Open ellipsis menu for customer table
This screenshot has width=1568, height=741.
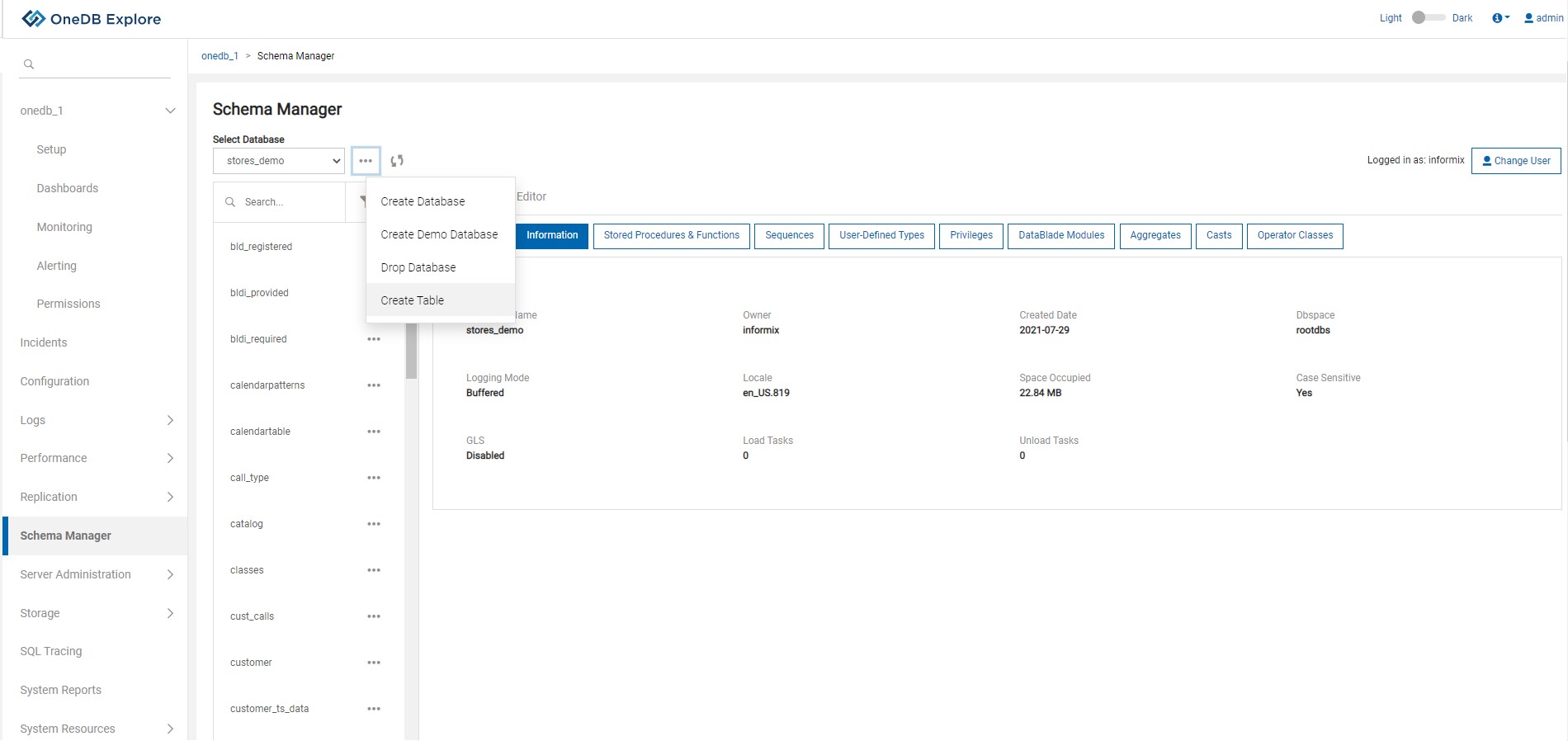coord(374,663)
